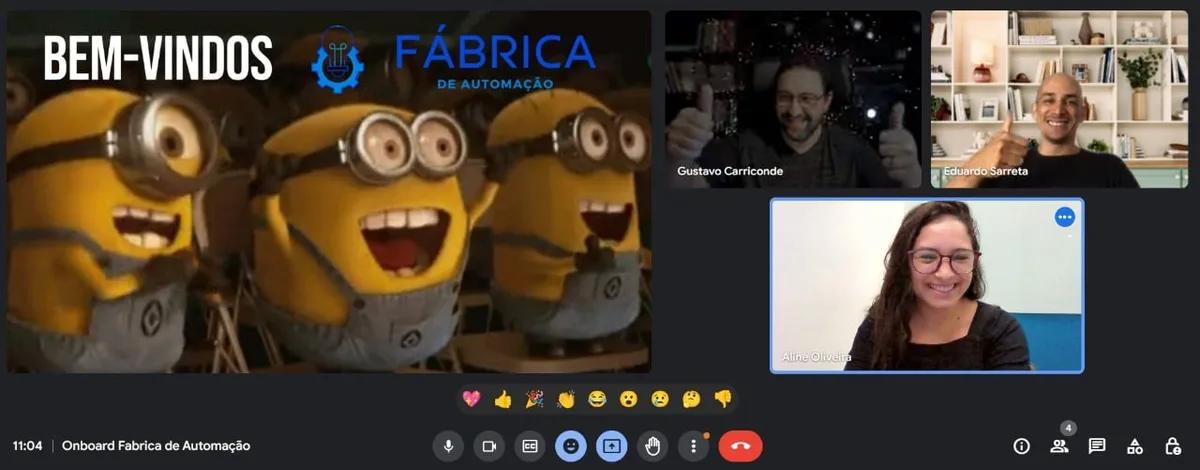Select Eduardo Sarreta's video tile

pos(1059,99)
